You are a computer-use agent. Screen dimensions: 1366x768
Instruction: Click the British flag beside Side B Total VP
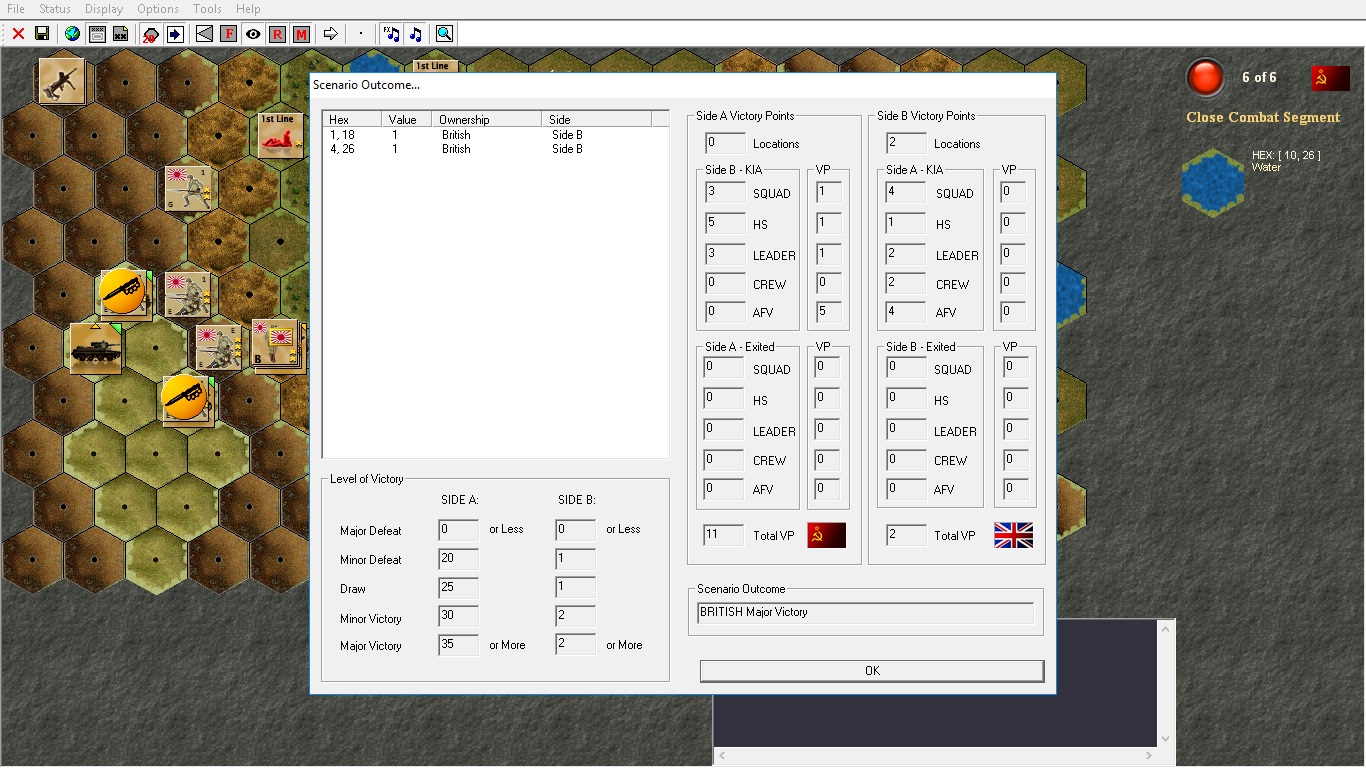click(x=1013, y=535)
